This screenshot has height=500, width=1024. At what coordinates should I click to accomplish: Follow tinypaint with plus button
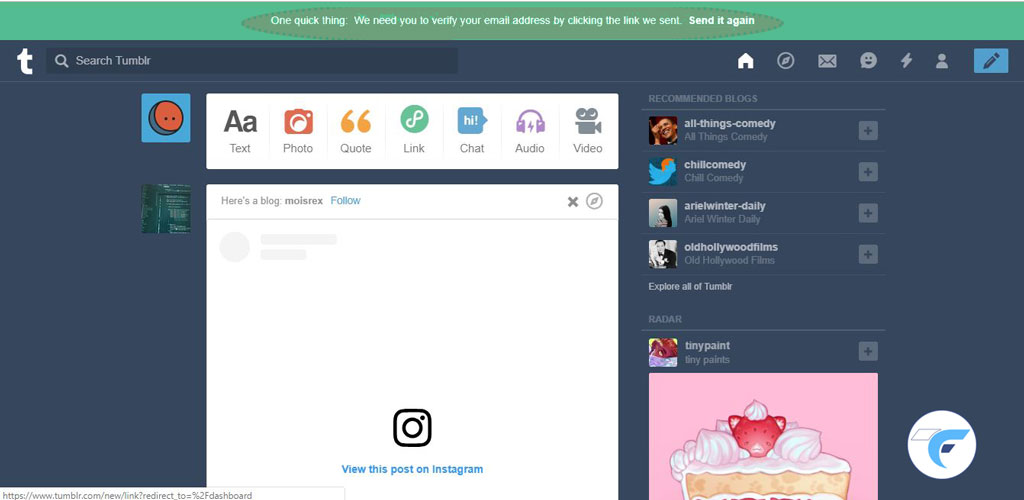pos(868,352)
